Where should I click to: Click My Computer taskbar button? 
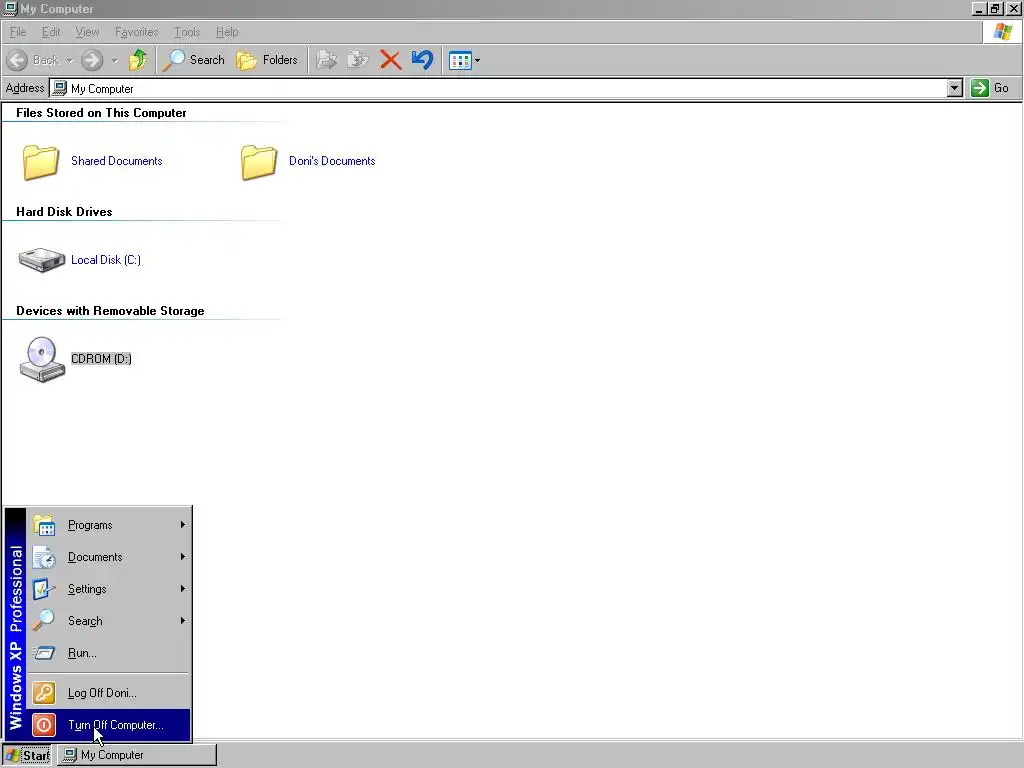[x=137, y=755]
